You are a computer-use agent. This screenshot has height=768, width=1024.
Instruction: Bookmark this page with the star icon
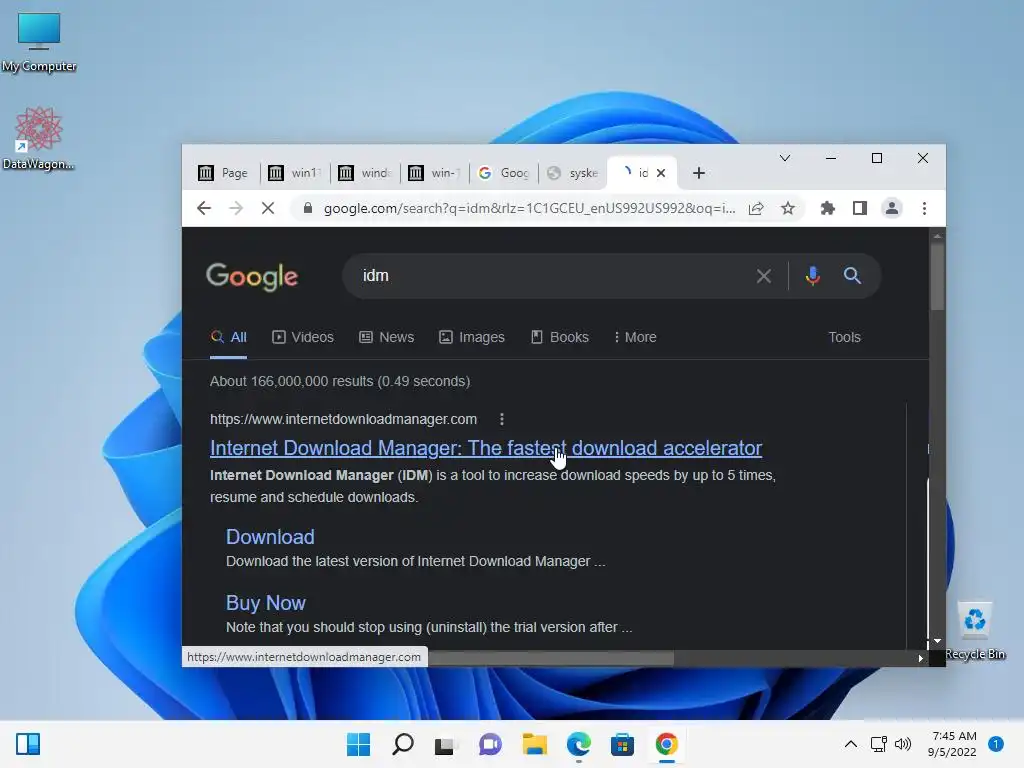[788, 208]
